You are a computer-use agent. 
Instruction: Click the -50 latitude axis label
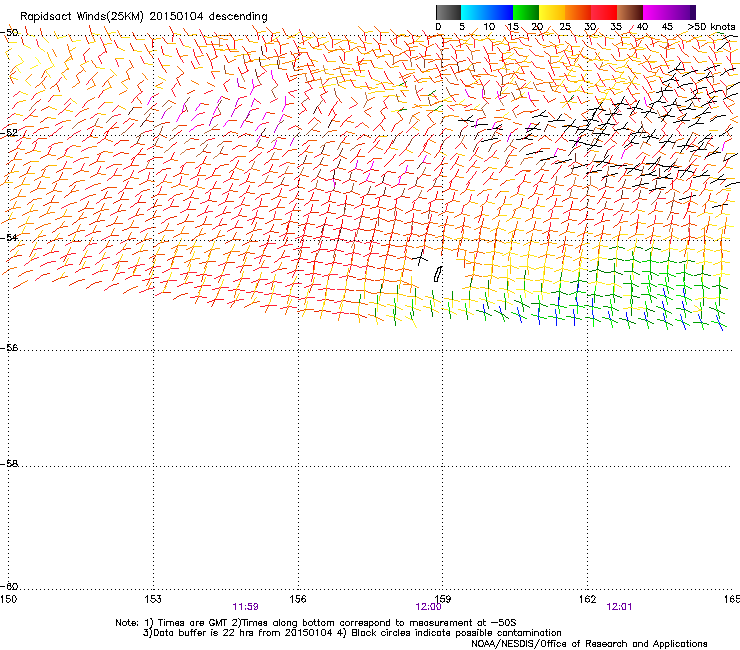[x=10, y=33]
